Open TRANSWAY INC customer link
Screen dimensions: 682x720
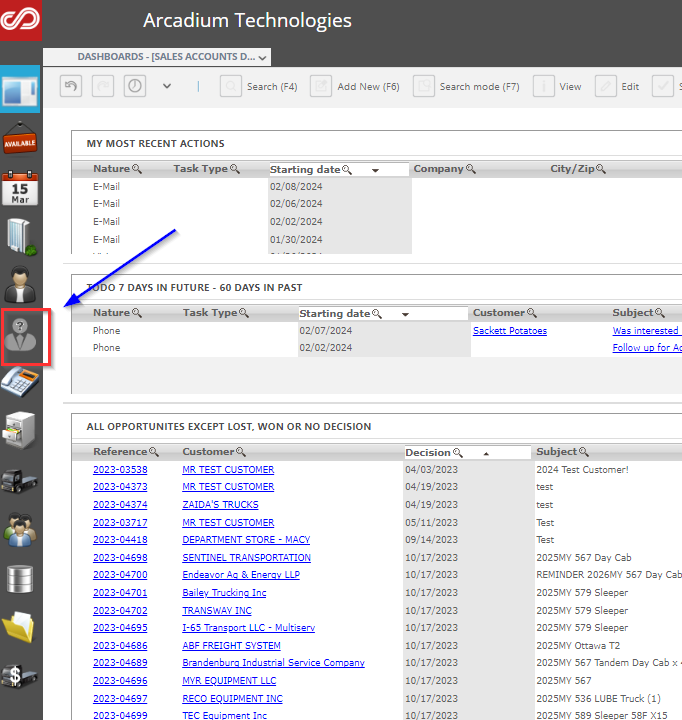pyautogui.click(x=217, y=611)
